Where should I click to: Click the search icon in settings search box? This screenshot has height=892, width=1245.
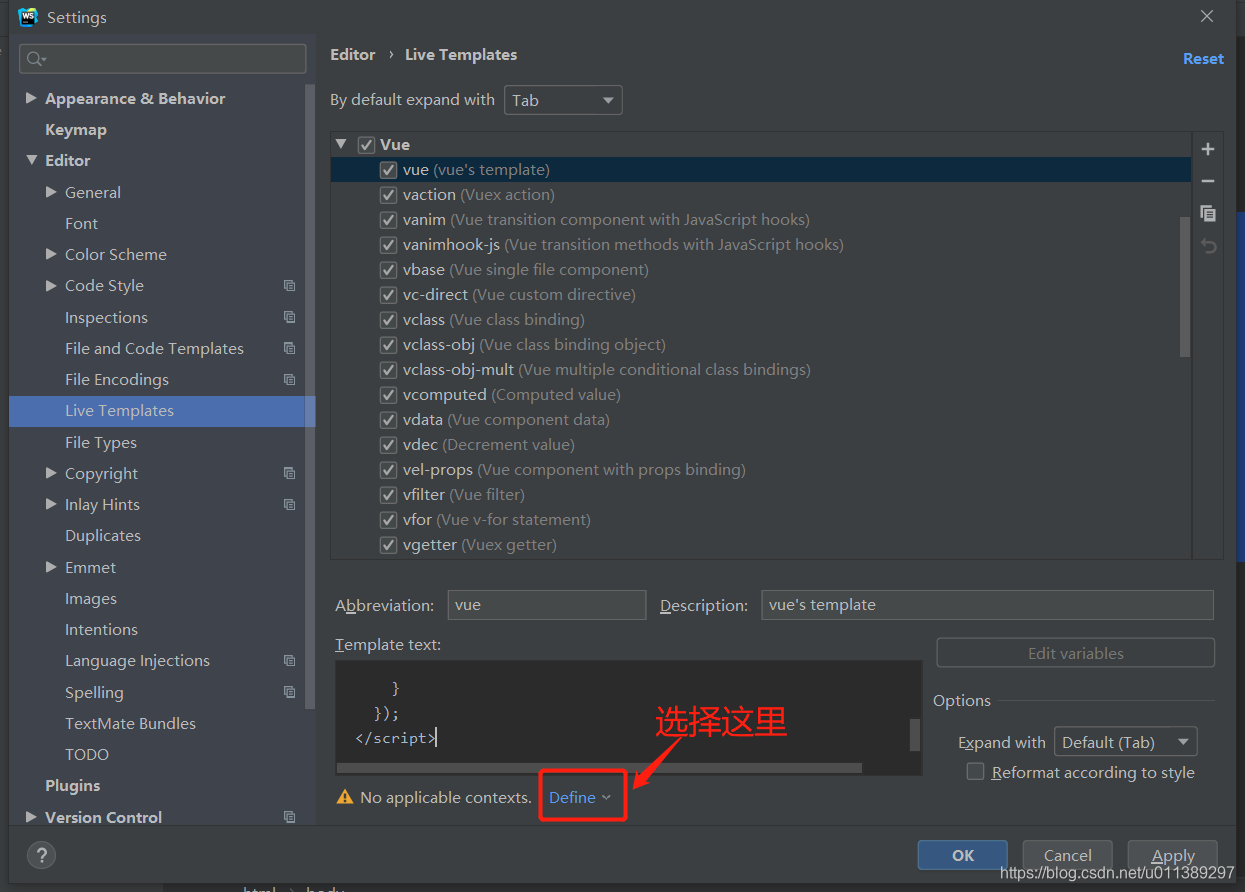click(37, 59)
